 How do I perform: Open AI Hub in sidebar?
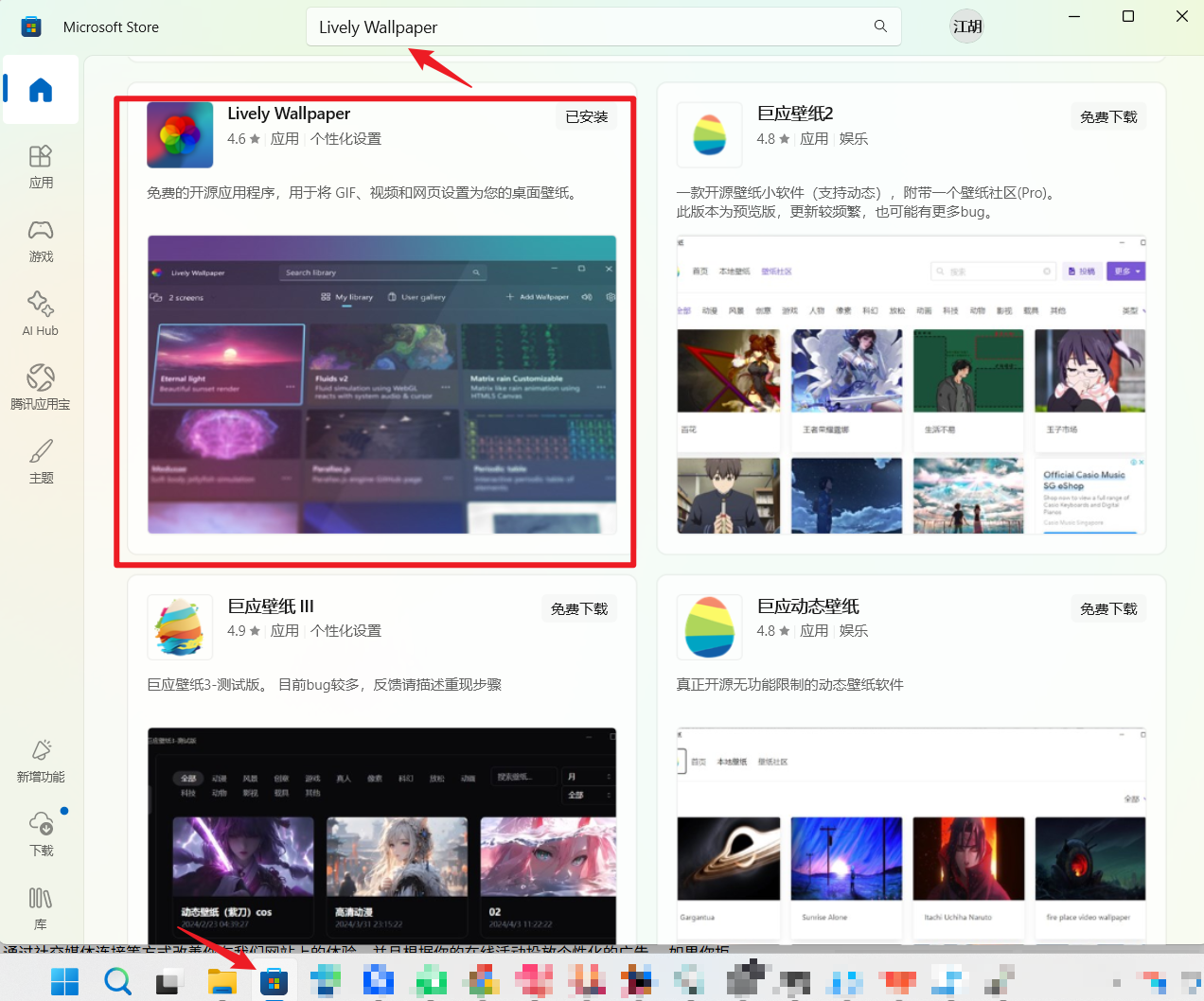[41, 314]
